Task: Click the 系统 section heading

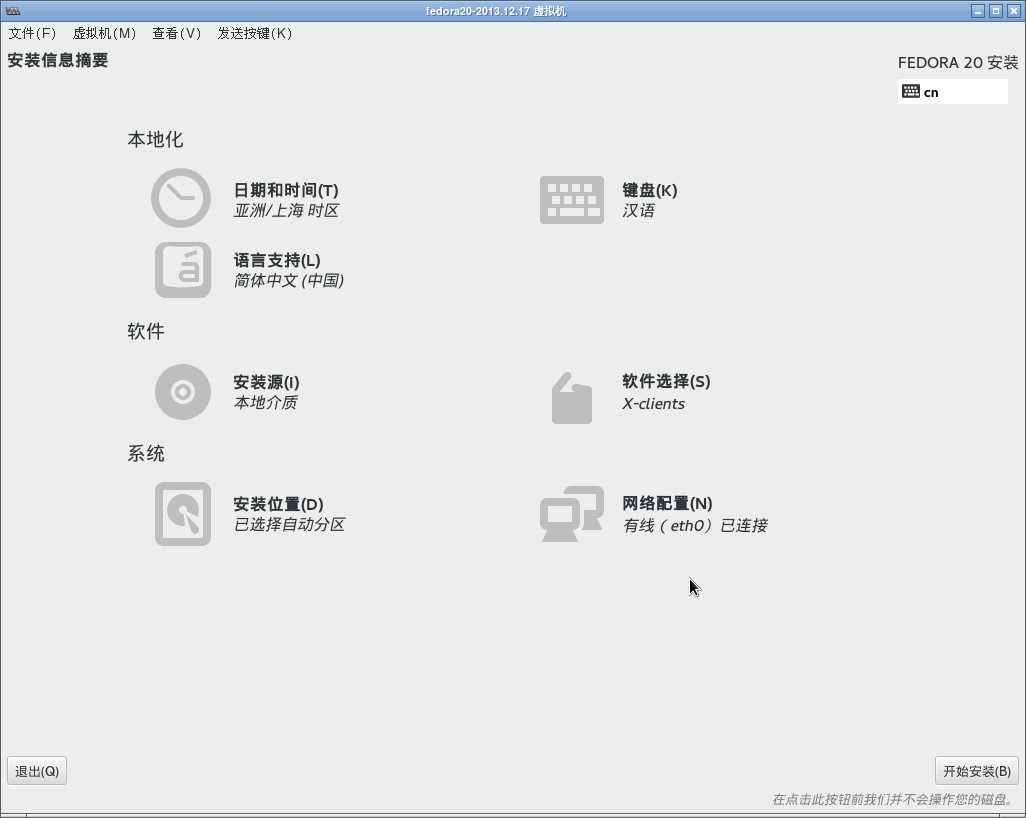Action: coord(146,453)
